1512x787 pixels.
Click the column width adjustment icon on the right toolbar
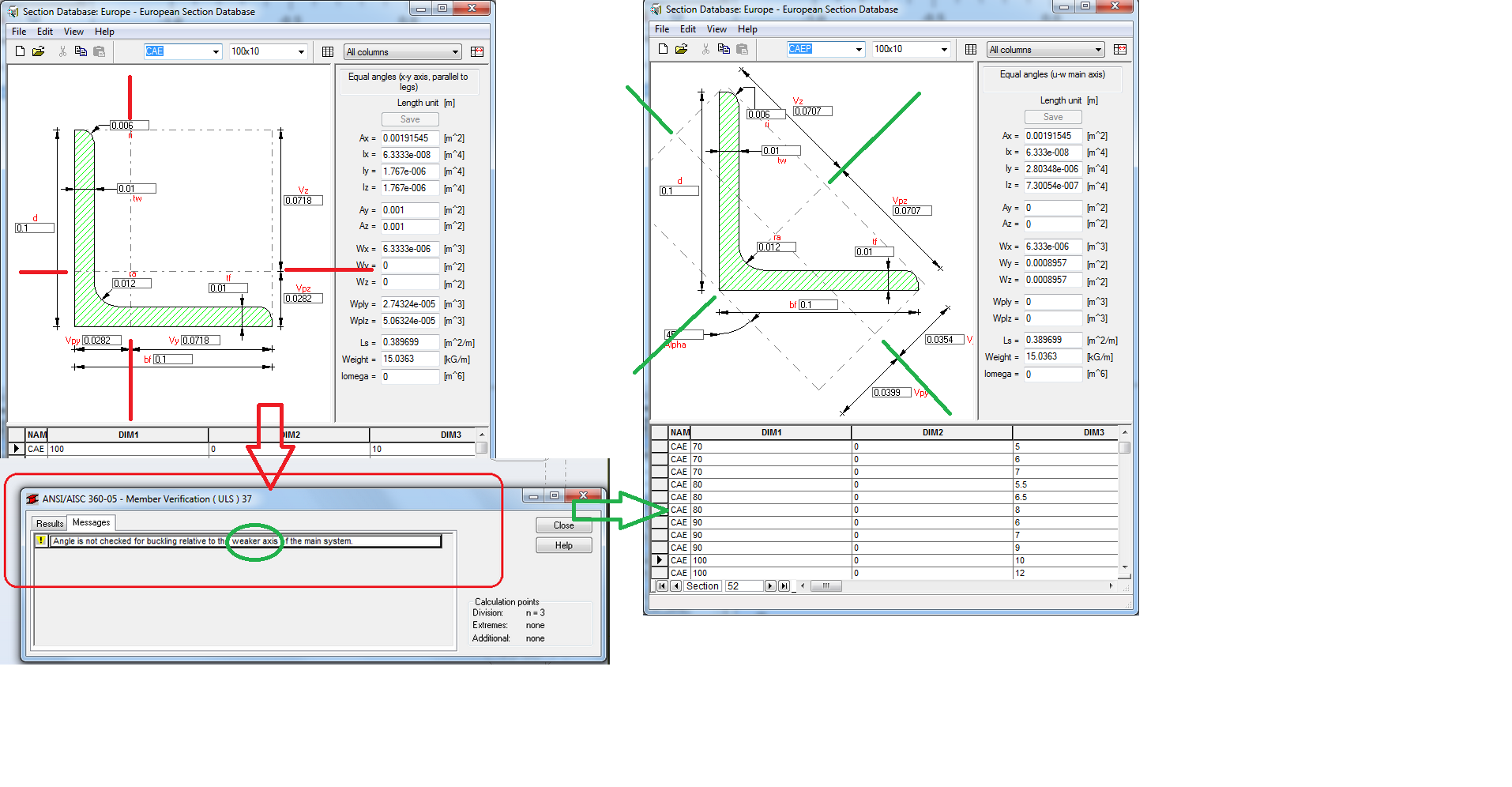(477, 51)
